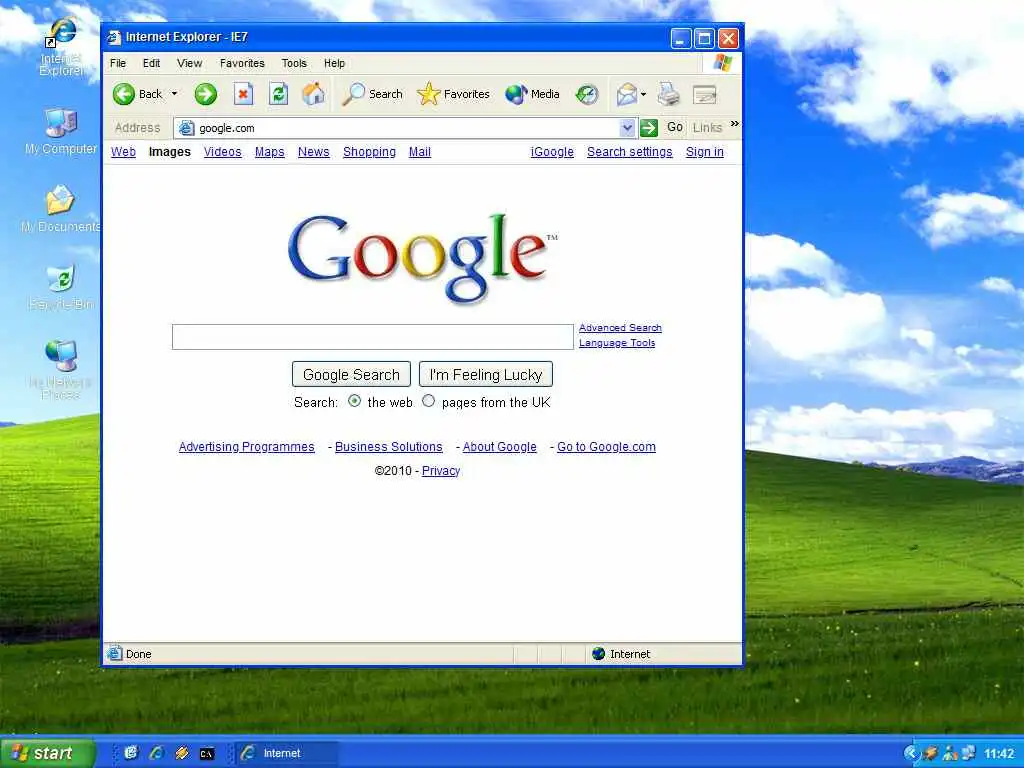Open Internet Explorer desktop shortcut
This screenshot has height=768, width=1024.
[61, 46]
